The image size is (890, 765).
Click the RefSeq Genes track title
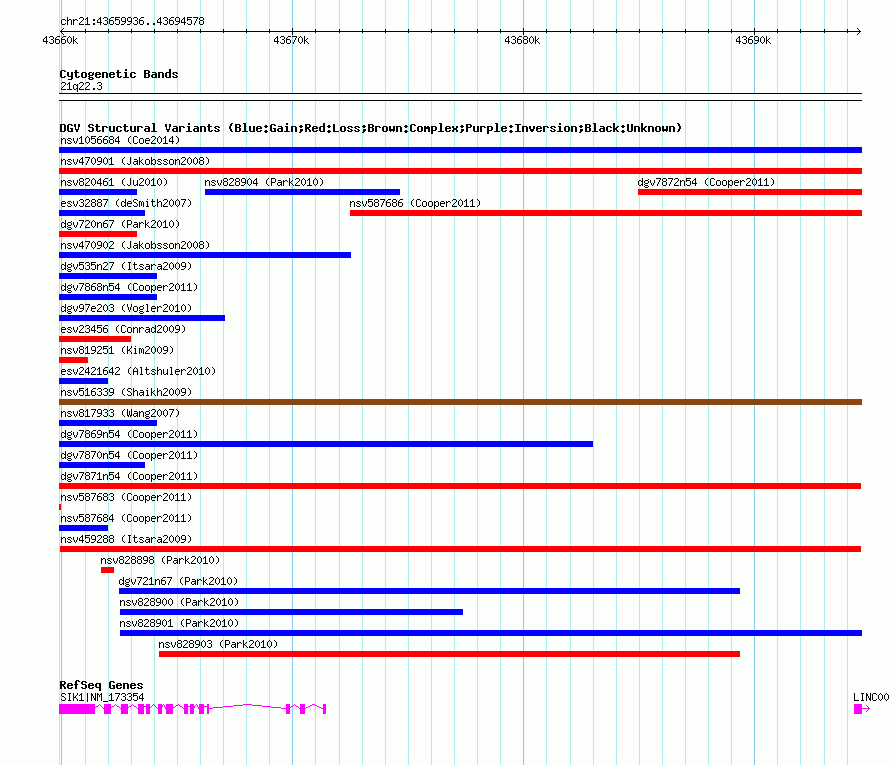tap(101, 685)
